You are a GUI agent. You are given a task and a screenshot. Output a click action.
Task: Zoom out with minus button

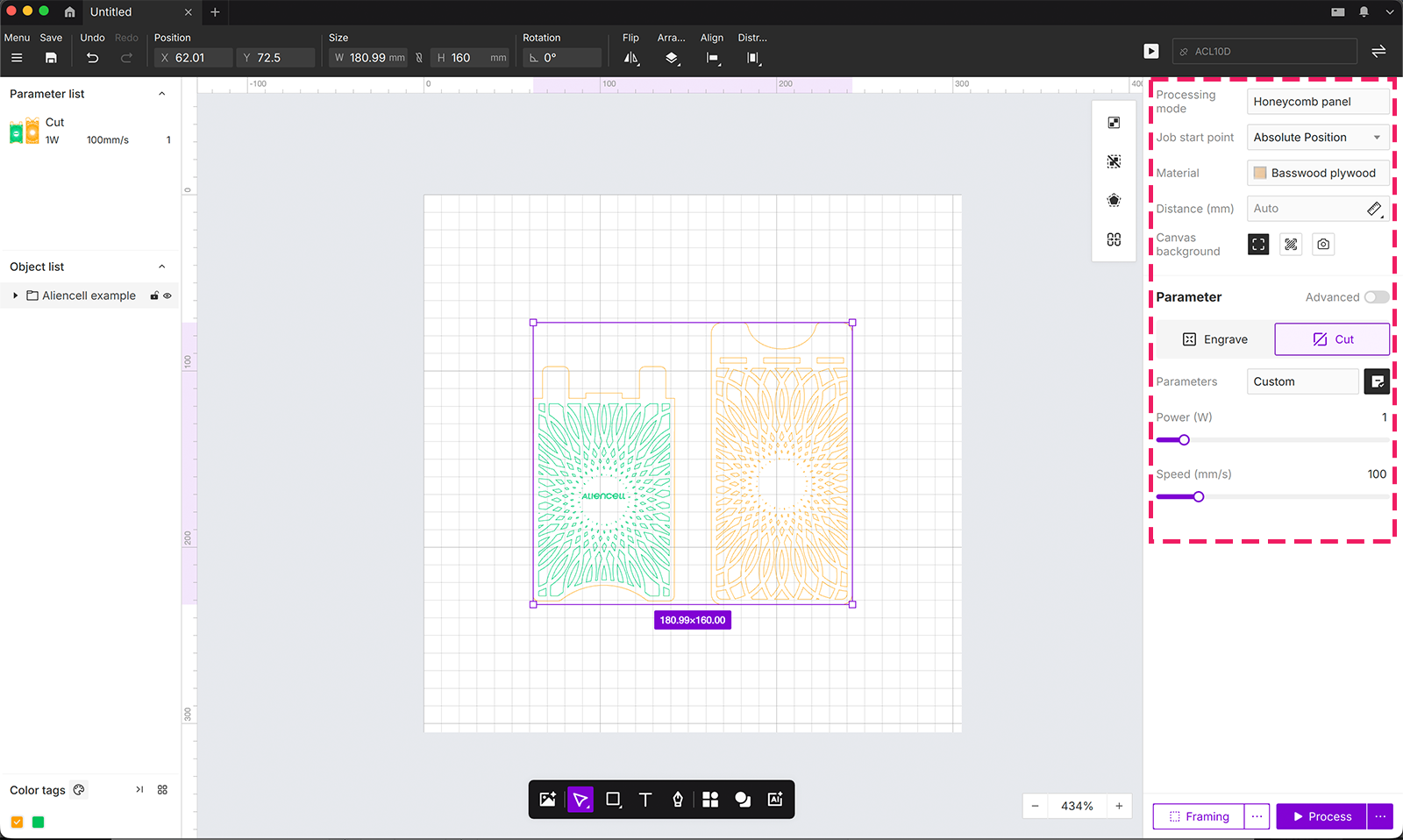point(1035,806)
